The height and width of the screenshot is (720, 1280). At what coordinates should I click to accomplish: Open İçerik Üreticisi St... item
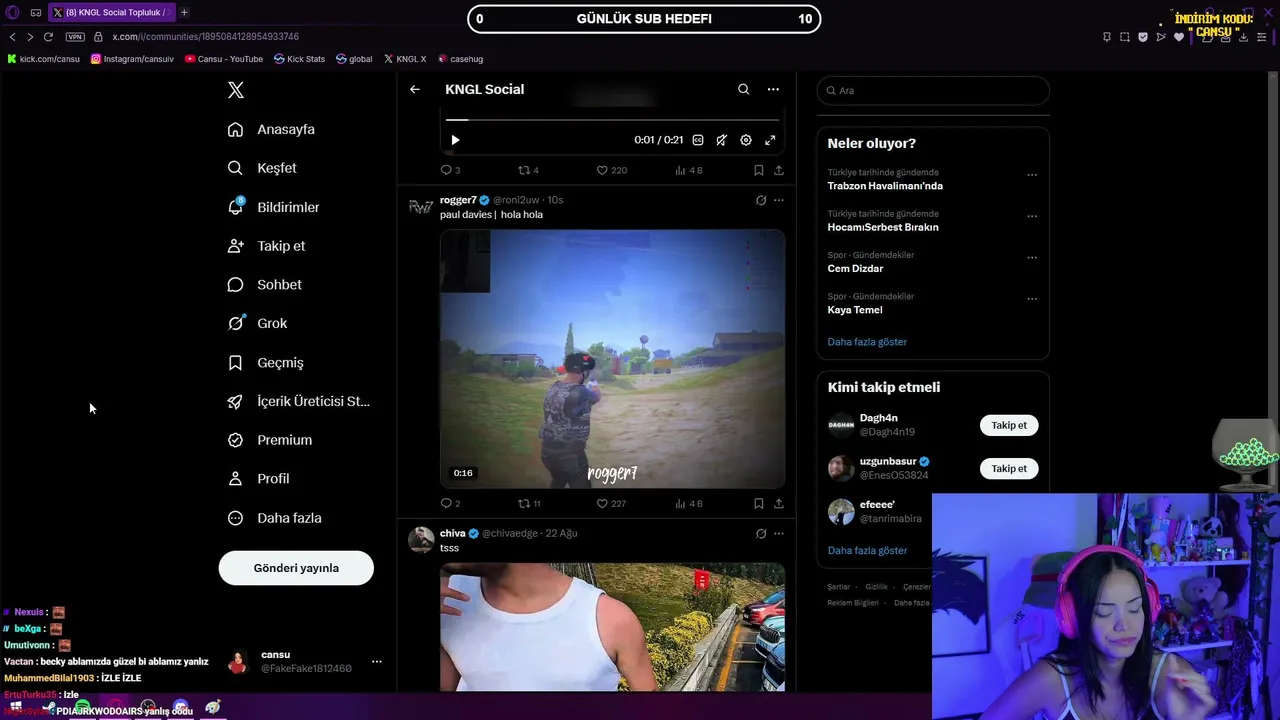298,401
